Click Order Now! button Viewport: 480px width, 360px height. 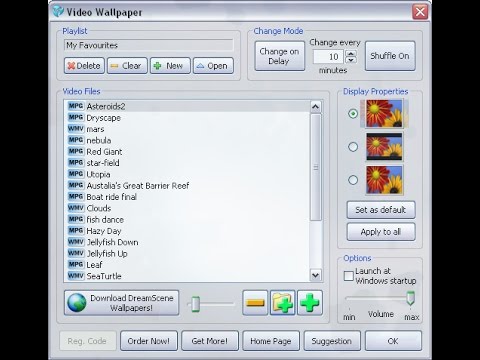click(149, 341)
